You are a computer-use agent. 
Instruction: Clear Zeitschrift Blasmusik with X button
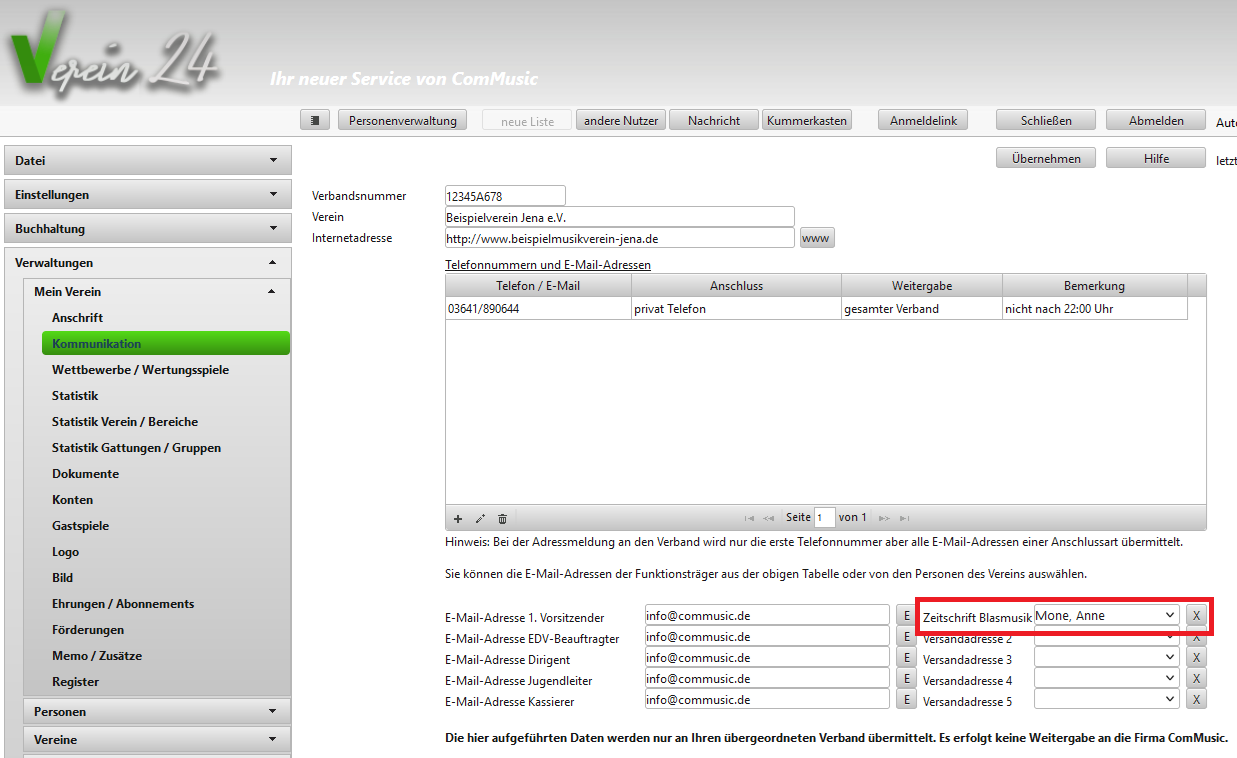pos(1196,615)
